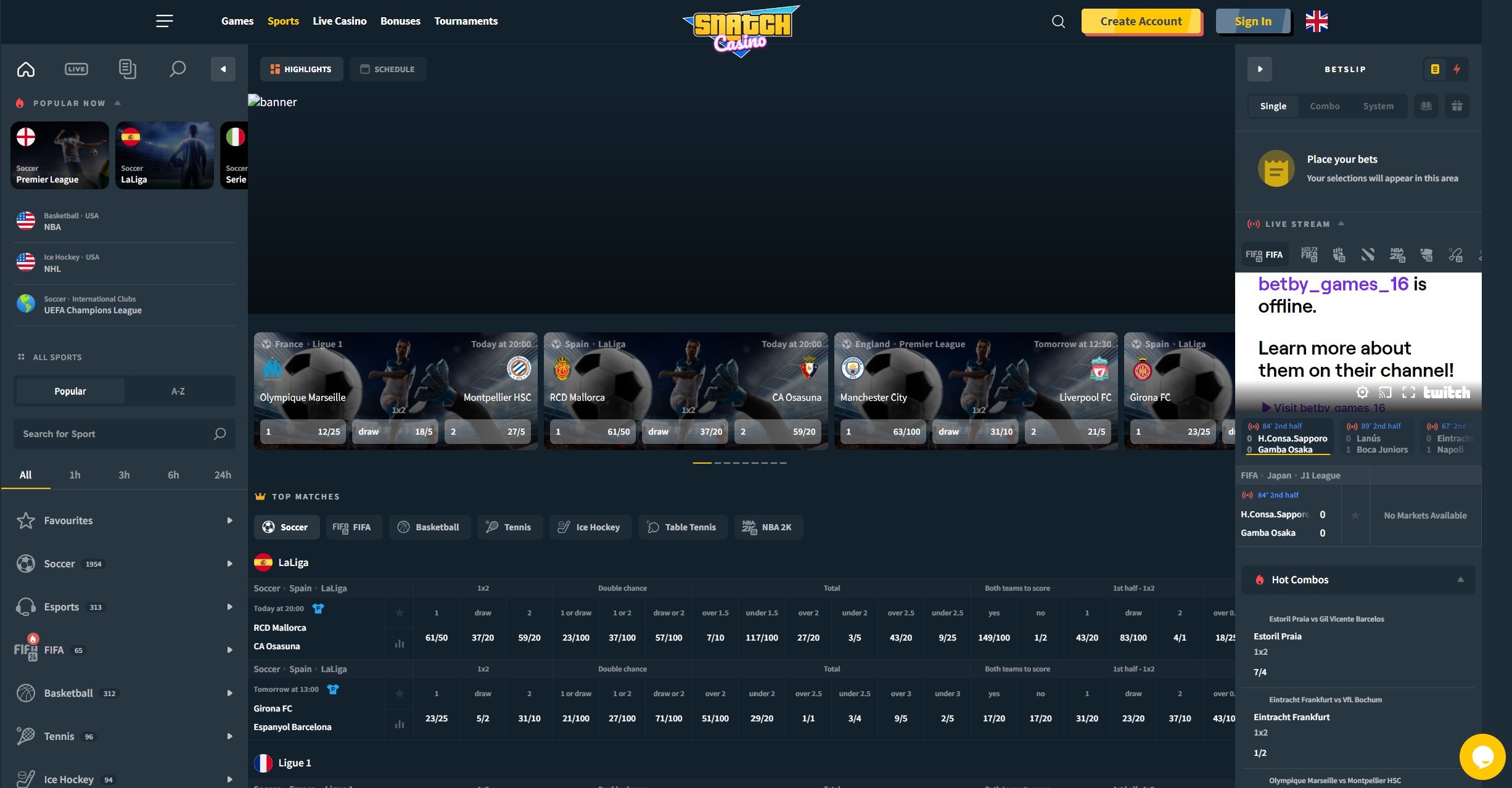Collapse the left sidebar arrow button
Viewport: 1512px width, 788px height.
223,69
